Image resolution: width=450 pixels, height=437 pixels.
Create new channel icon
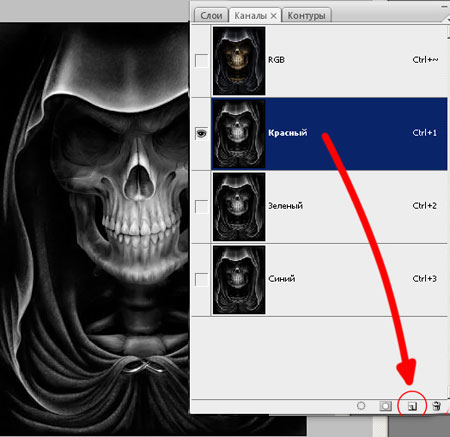pyautogui.click(x=413, y=406)
